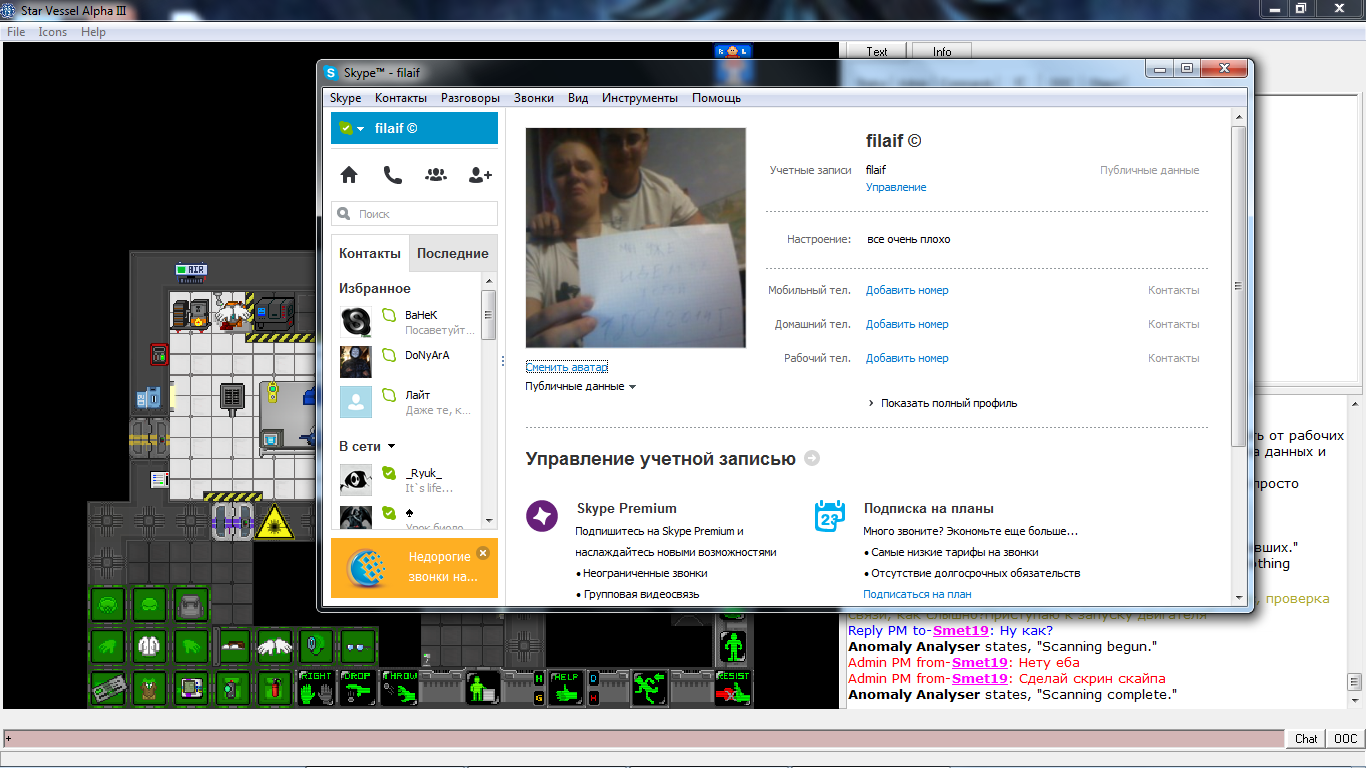This screenshot has height=768, width=1366.
Task: Expand Показать полный профиль
Action: (942, 403)
